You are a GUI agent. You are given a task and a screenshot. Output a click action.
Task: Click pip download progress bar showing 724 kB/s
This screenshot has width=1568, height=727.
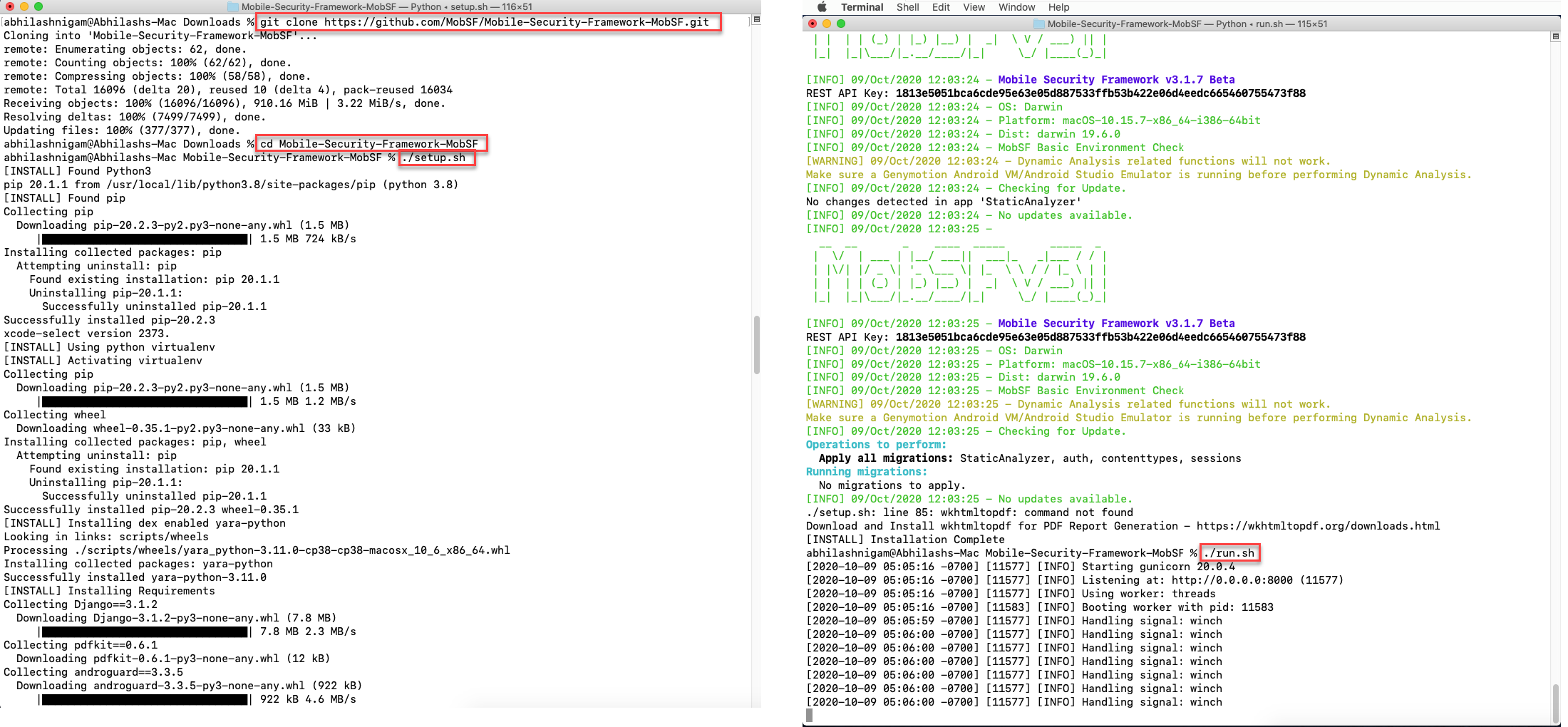pos(144,239)
